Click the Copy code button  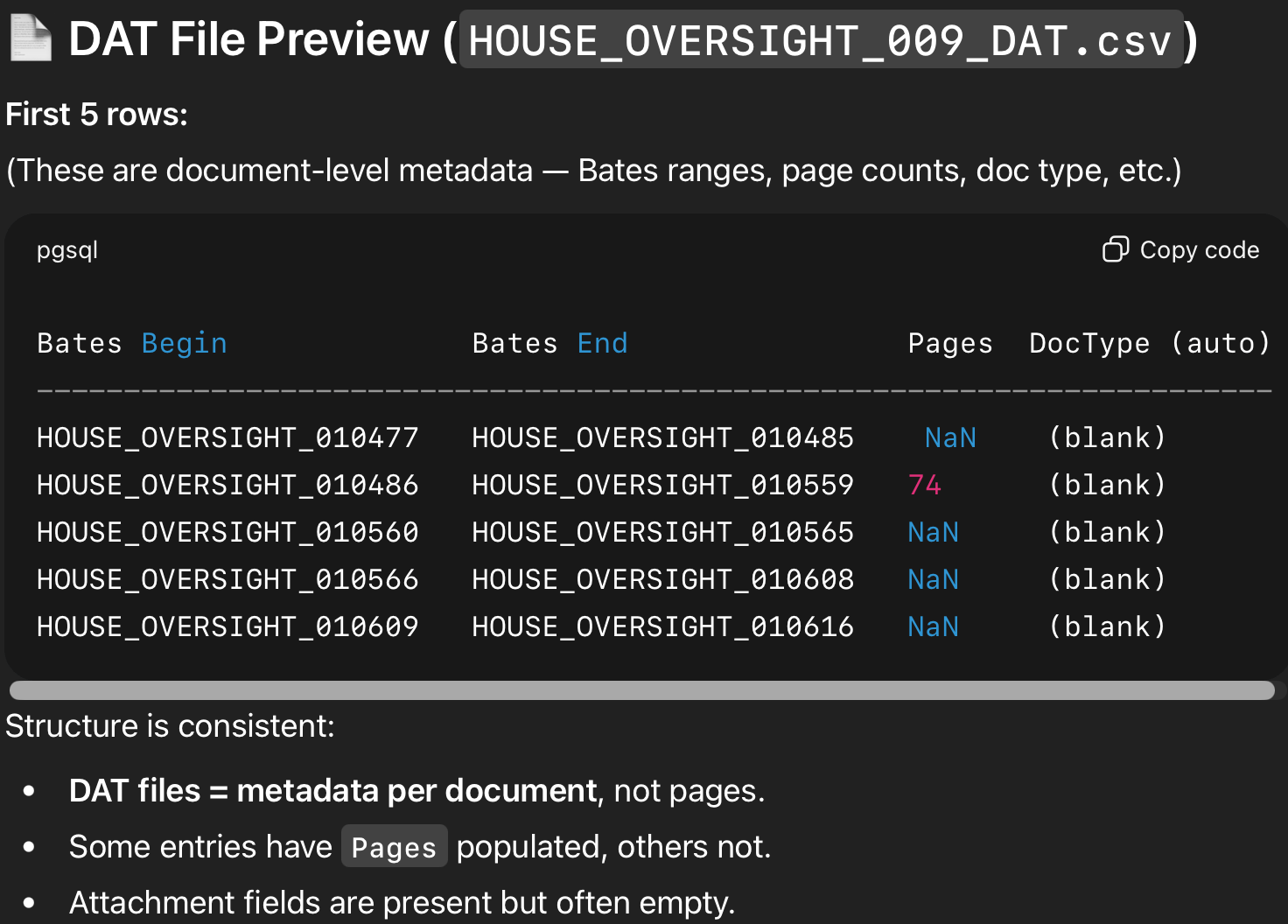coord(1180,250)
